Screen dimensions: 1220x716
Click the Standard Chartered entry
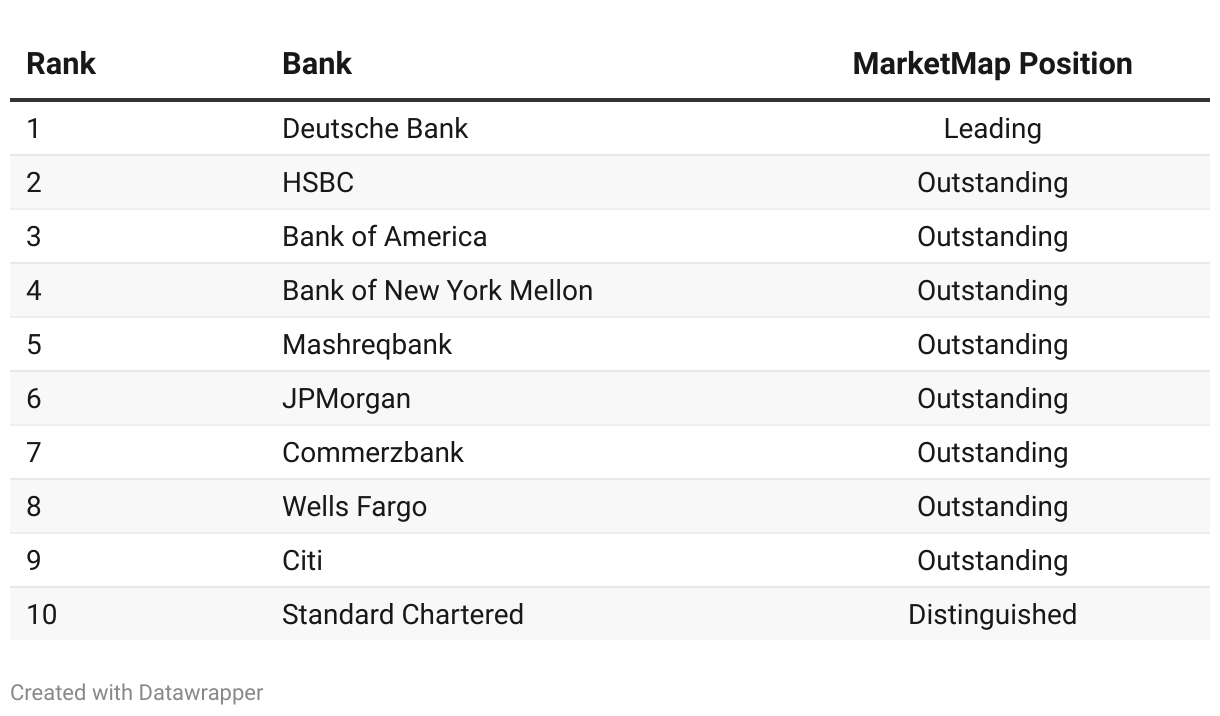[402, 615]
